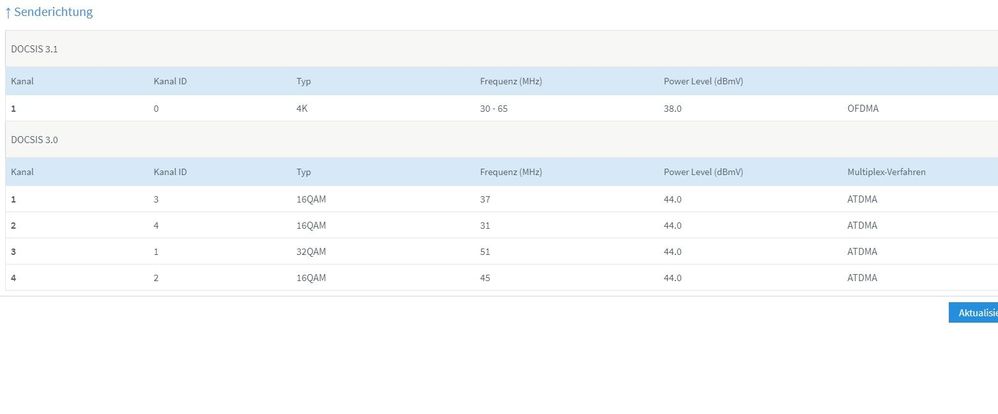The width and height of the screenshot is (998, 414).
Task: Click ATDMA in the 32QAM row
Action: (x=862, y=252)
